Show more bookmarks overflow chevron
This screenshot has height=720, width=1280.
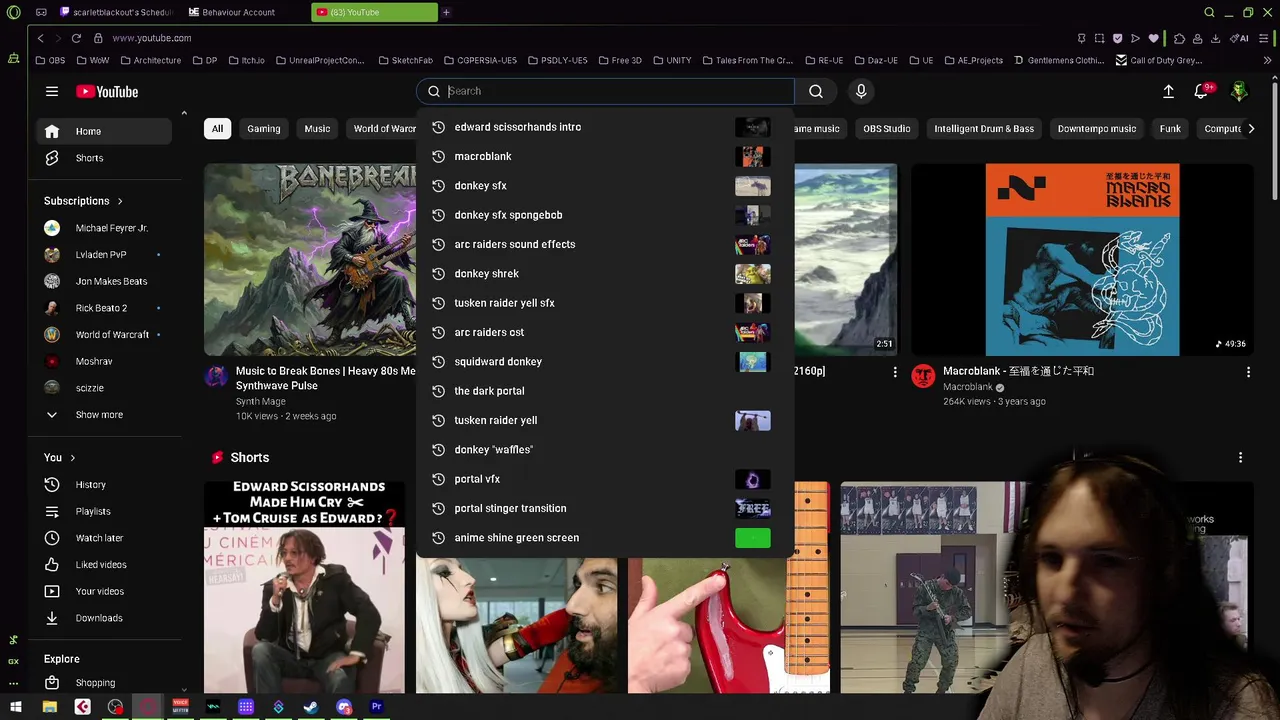[1268, 60]
